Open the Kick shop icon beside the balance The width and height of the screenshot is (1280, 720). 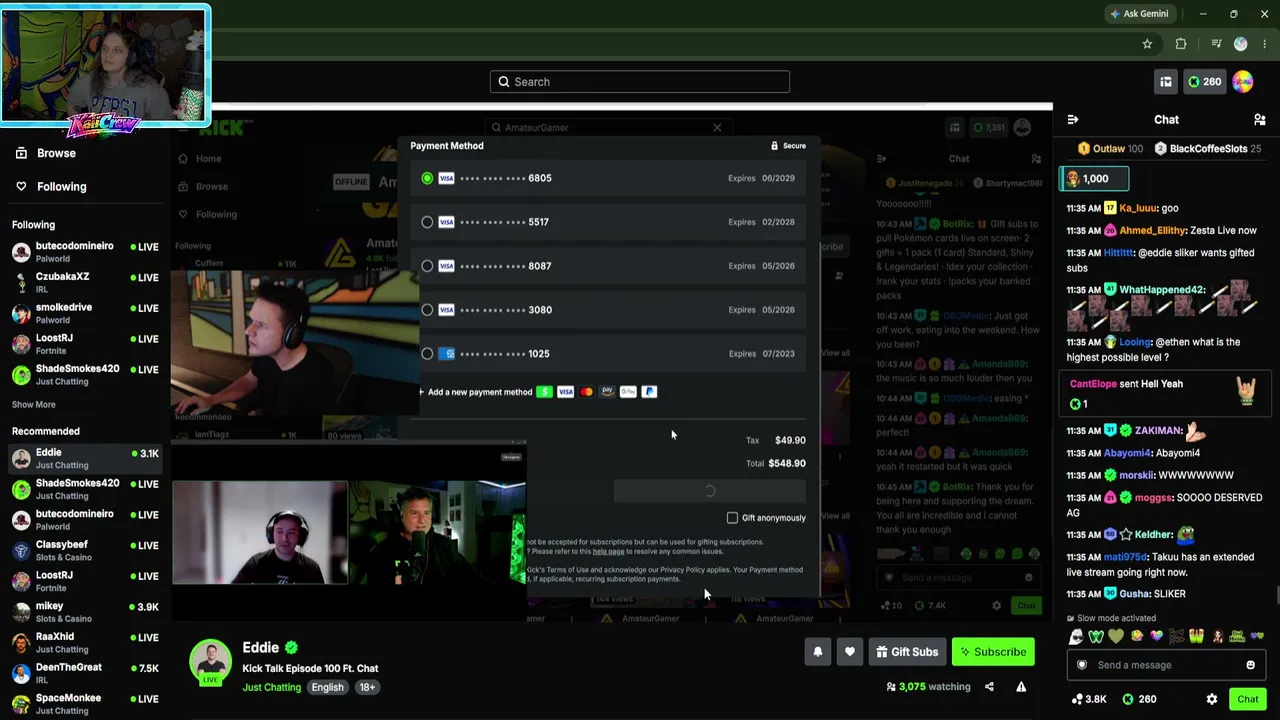click(1166, 82)
